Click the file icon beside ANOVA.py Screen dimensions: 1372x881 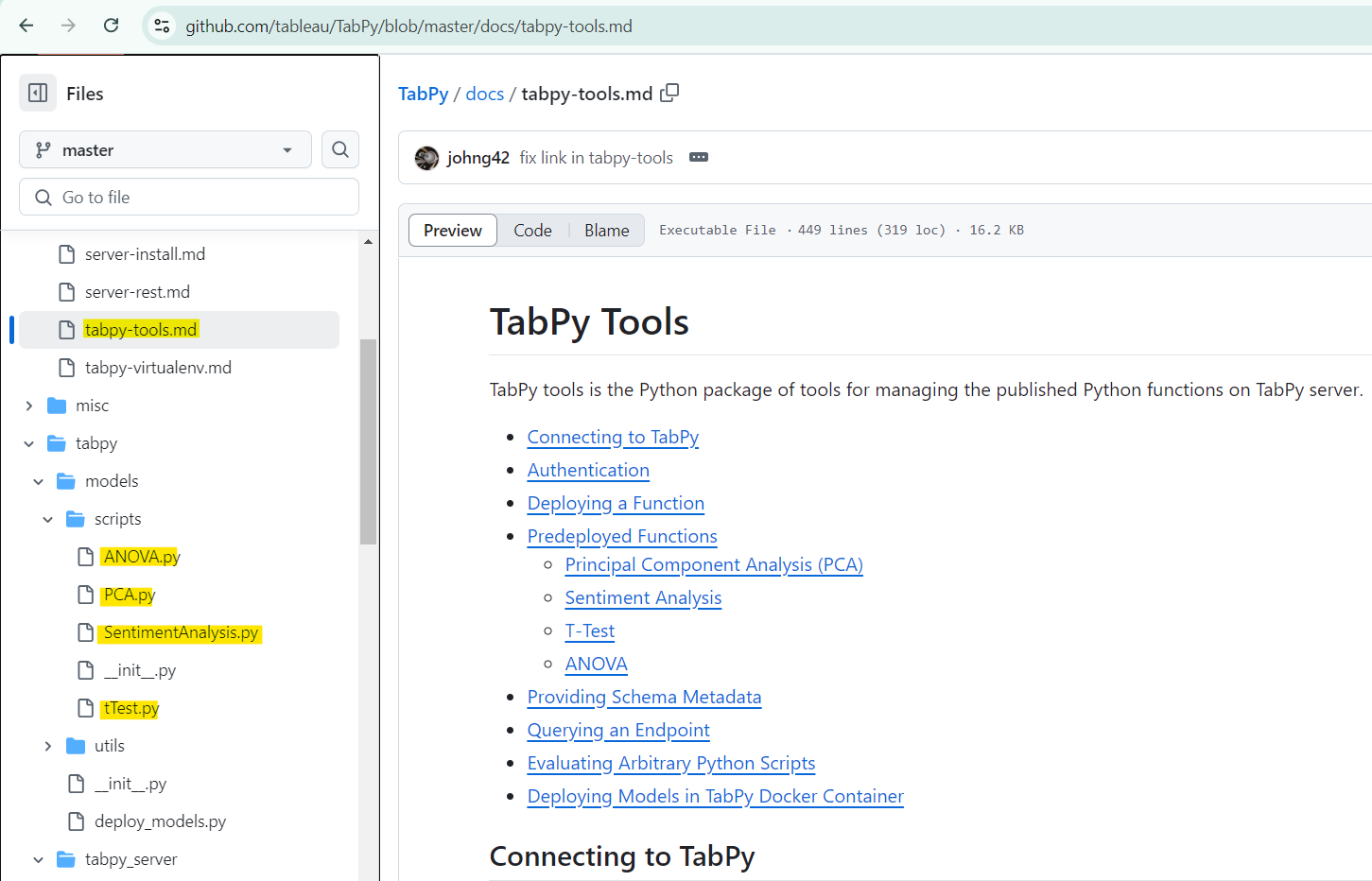[x=85, y=557]
